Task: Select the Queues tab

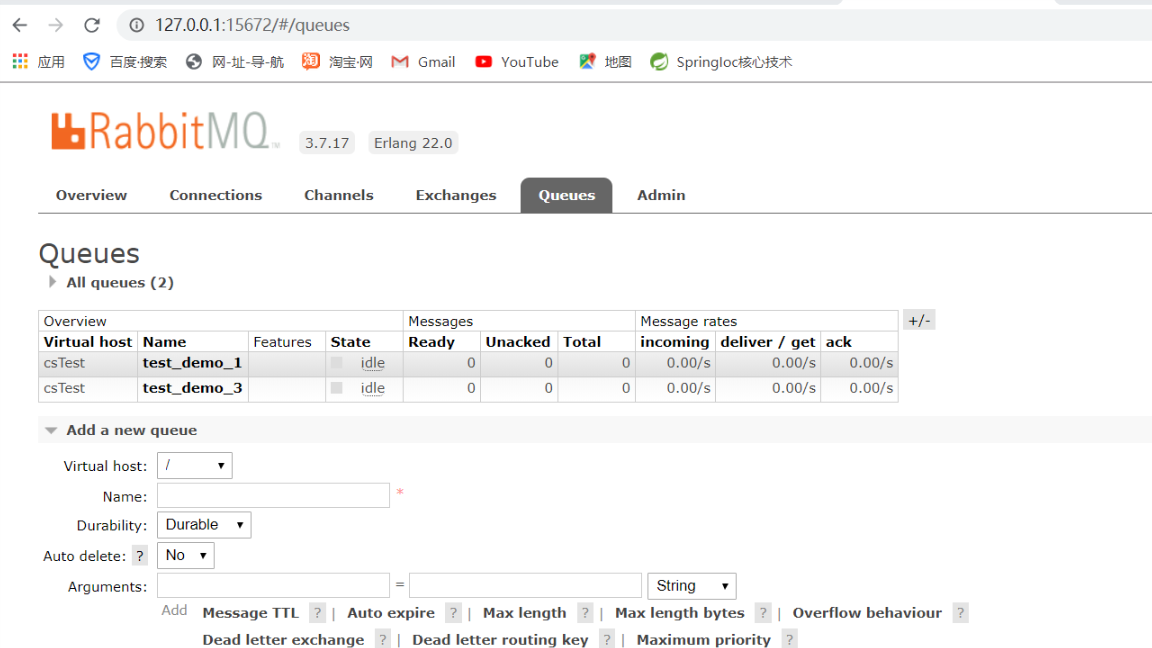Action: [x=566, y=195]
